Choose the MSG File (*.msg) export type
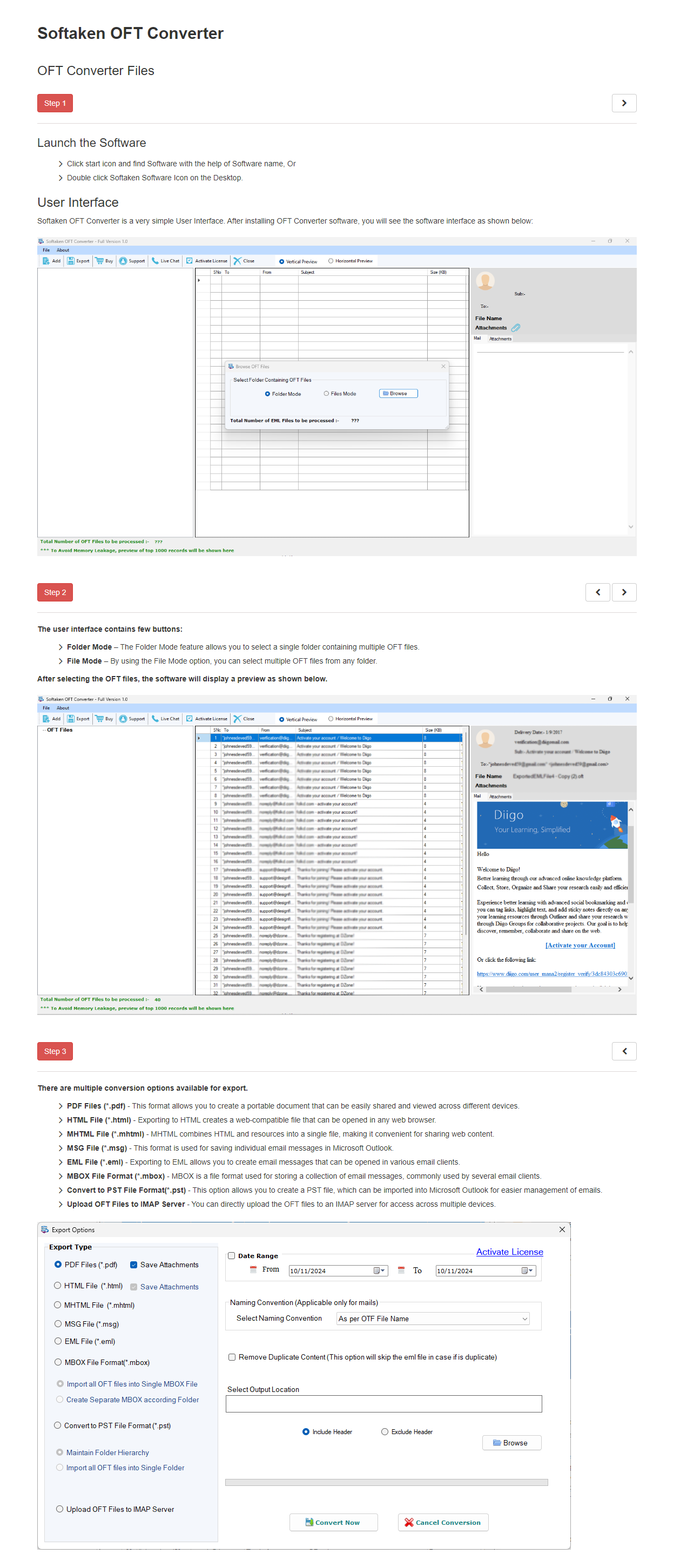The width and height of the screenshot is (687, 1568). (58, 1323)
